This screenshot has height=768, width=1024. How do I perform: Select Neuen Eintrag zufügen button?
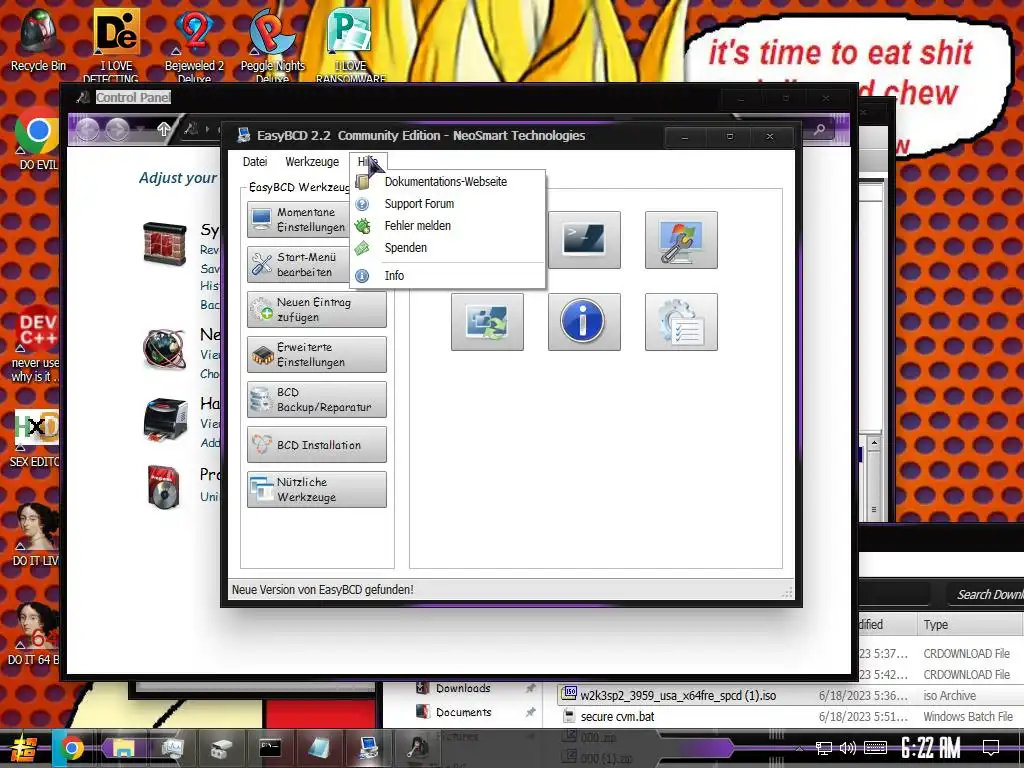pos(317,310)
